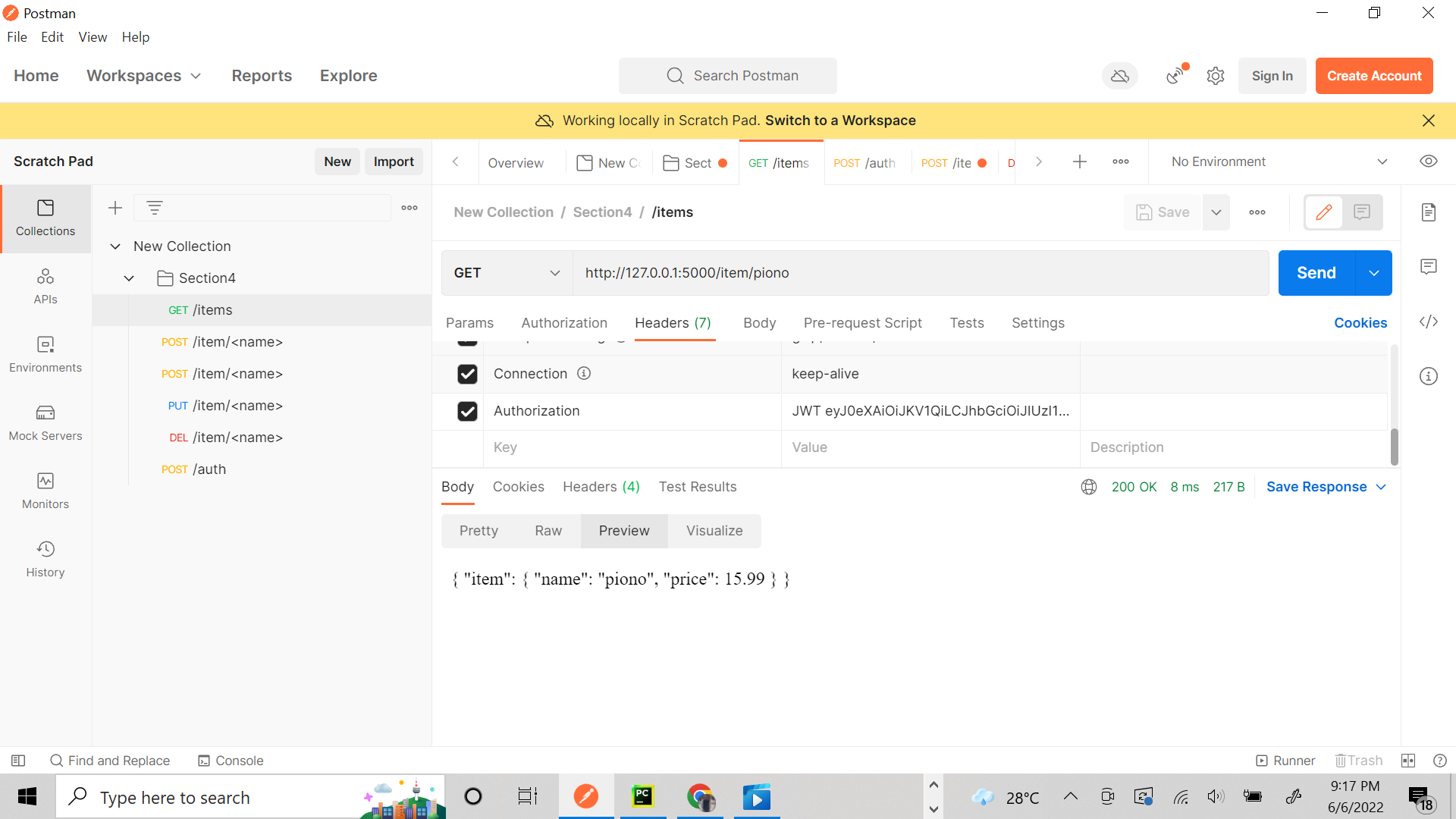
Task: Click Create Account button
Action: [x=1374, y=76]
